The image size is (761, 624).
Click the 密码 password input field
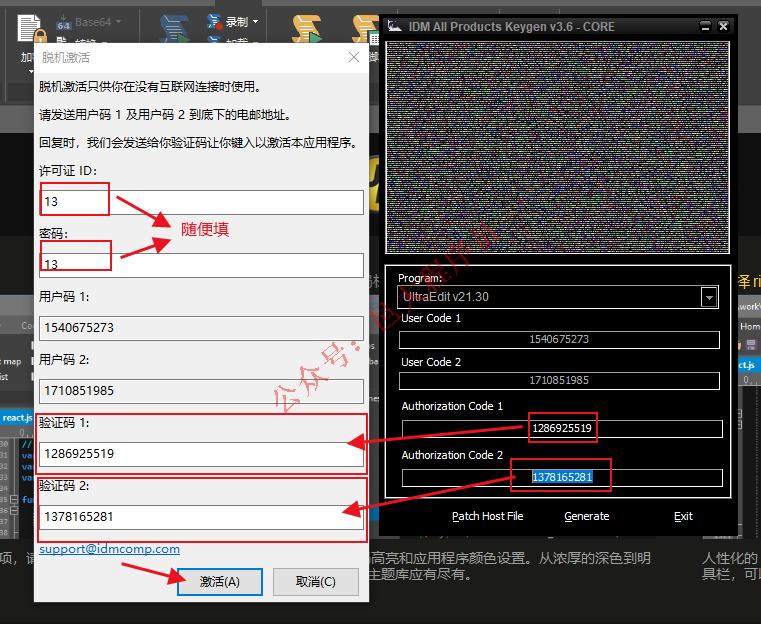pyautogui.click(x=201, y=265)
